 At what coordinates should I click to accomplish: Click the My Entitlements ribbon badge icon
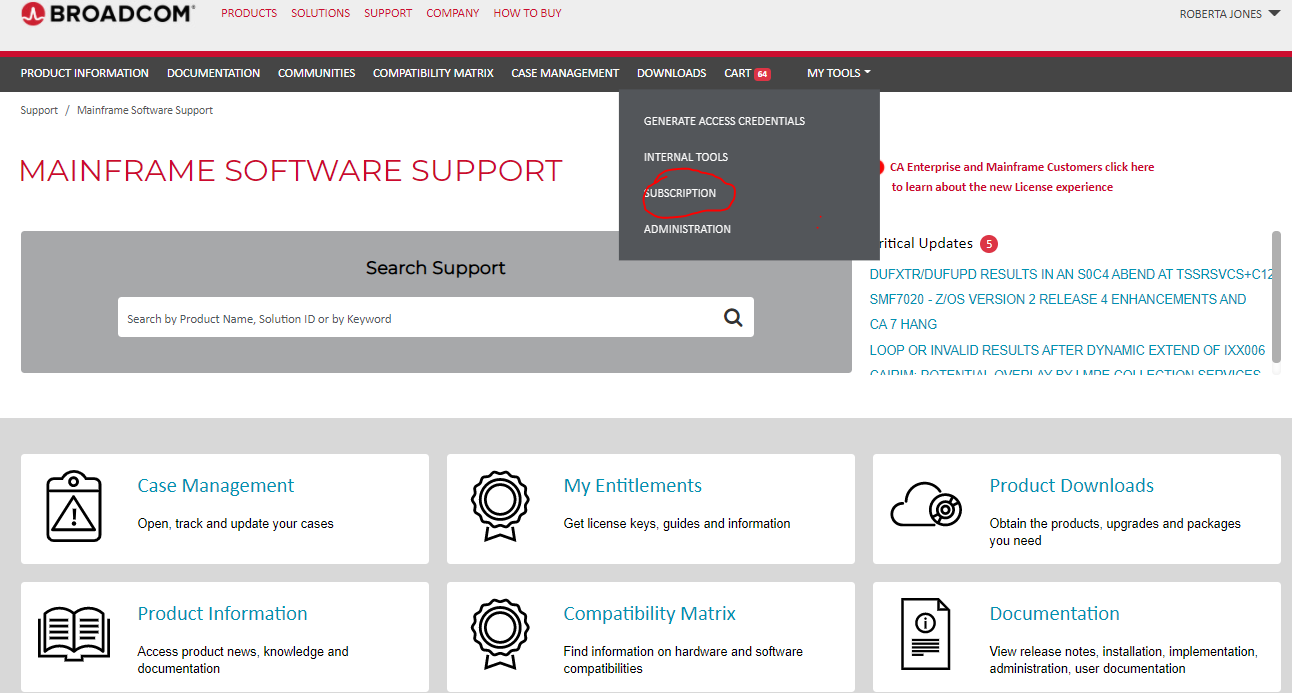pos(500,508)
